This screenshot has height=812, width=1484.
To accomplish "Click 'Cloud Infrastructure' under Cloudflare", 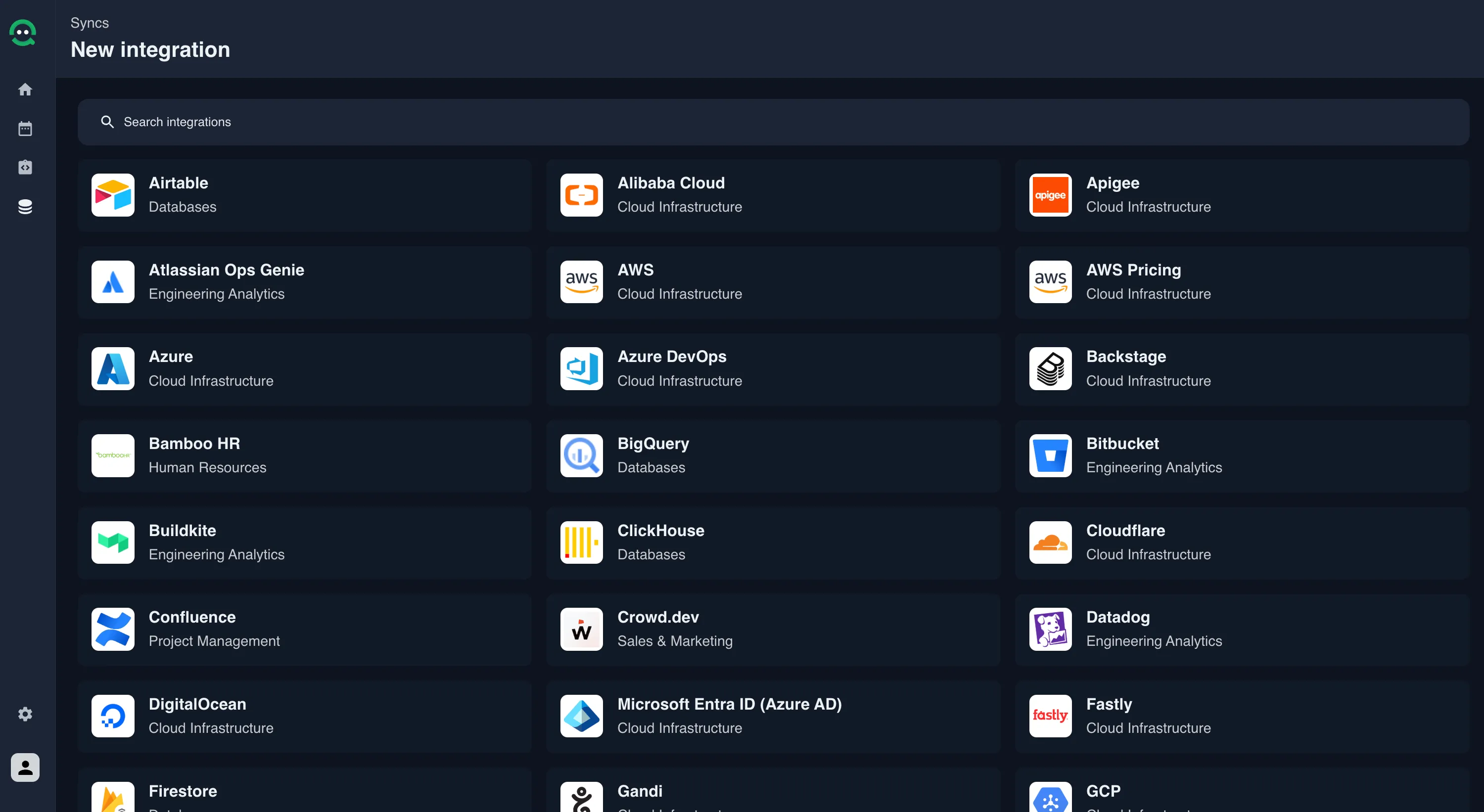I will [x=1148, y=554].
